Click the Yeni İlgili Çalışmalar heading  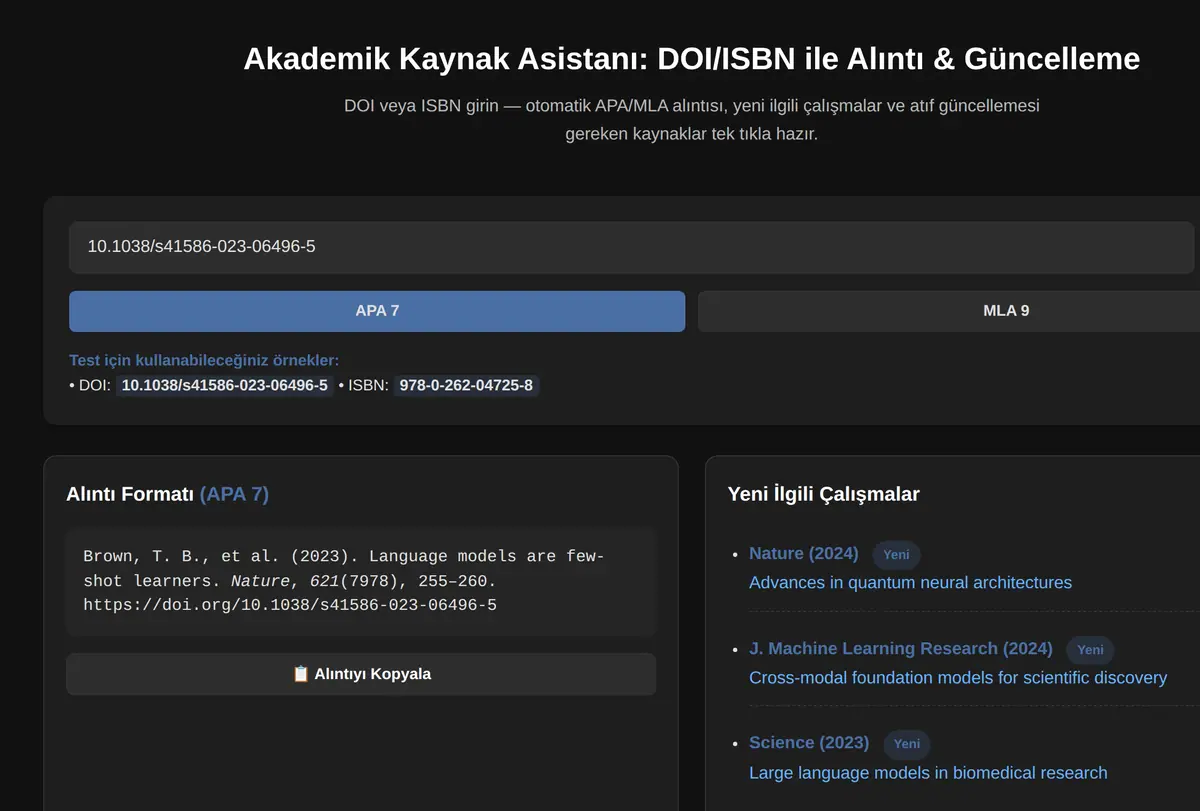[x=824, y=494]
